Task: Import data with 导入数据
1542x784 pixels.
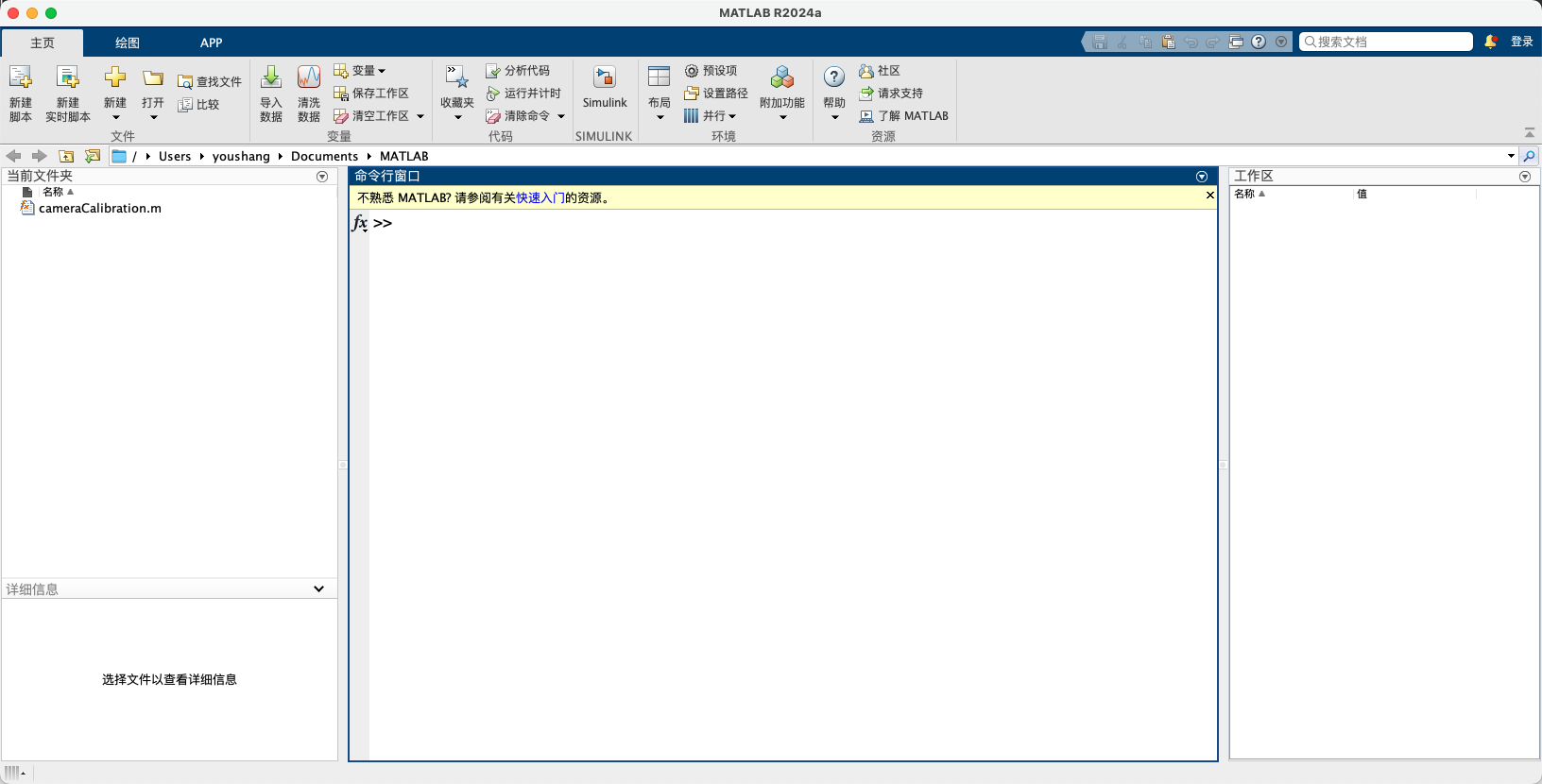Action: pyautogui.click(x=271, y=93)
